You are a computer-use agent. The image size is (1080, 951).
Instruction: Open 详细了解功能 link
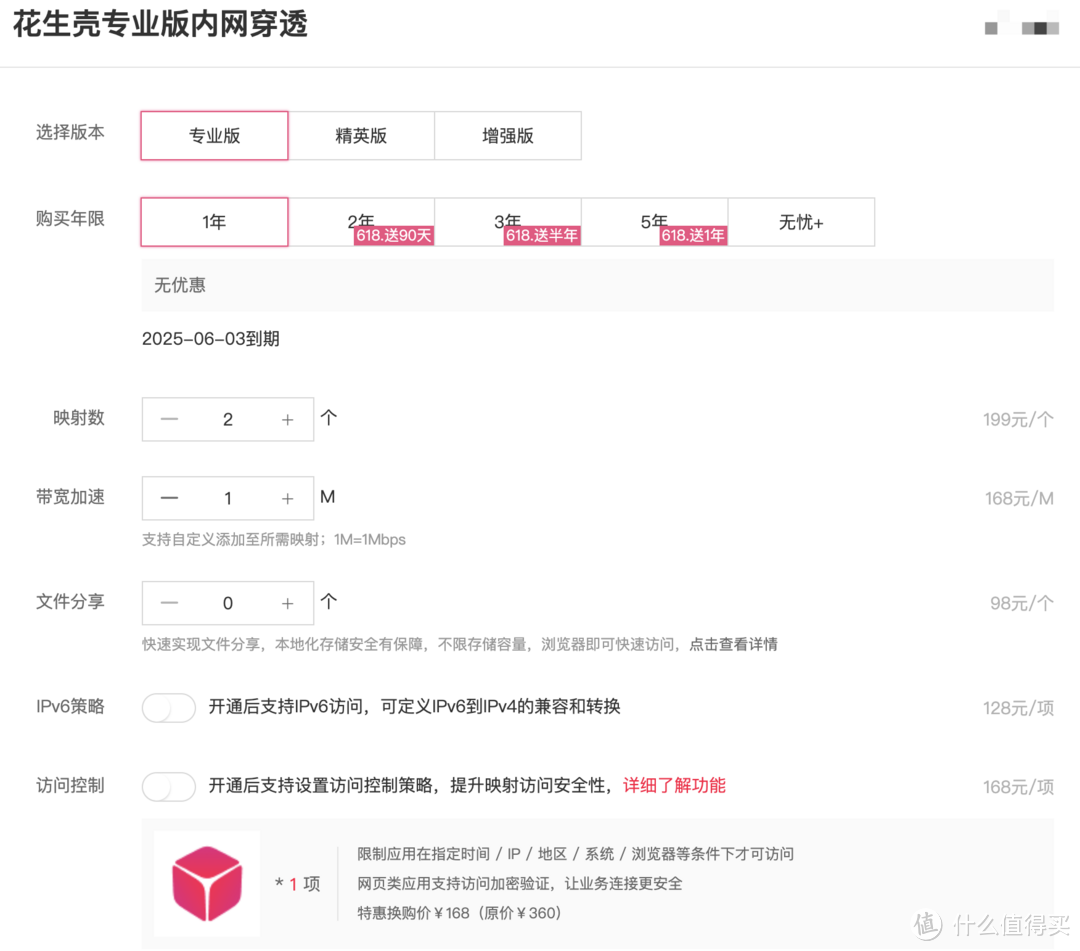pyautogui.click(x=674, y=786)
